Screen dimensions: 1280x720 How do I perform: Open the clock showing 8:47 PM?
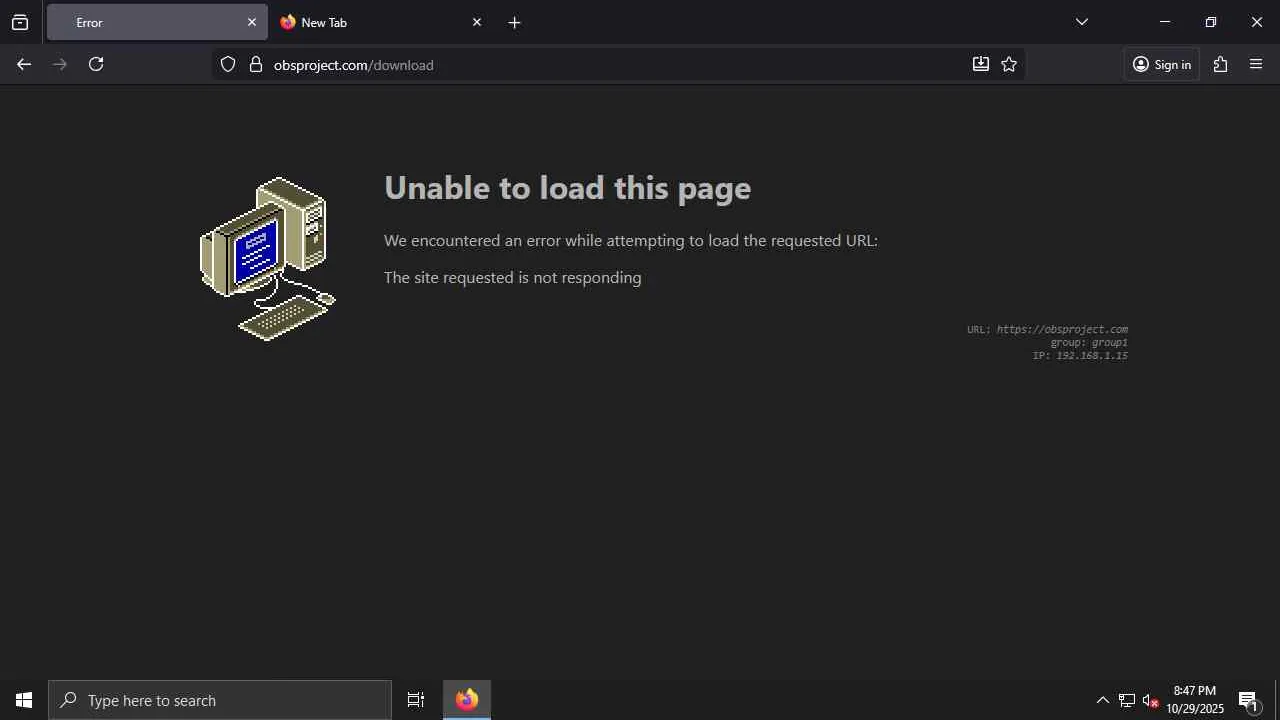click(1195, 700)
